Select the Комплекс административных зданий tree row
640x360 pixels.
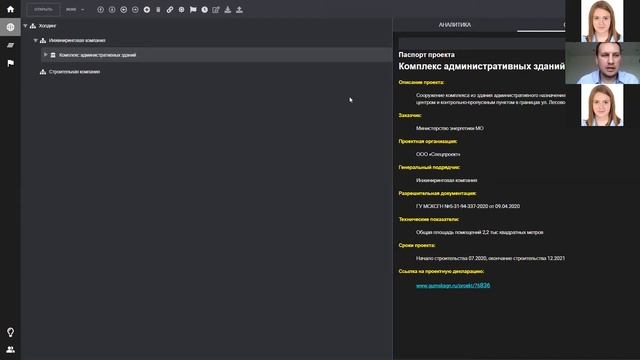(216, 55)
